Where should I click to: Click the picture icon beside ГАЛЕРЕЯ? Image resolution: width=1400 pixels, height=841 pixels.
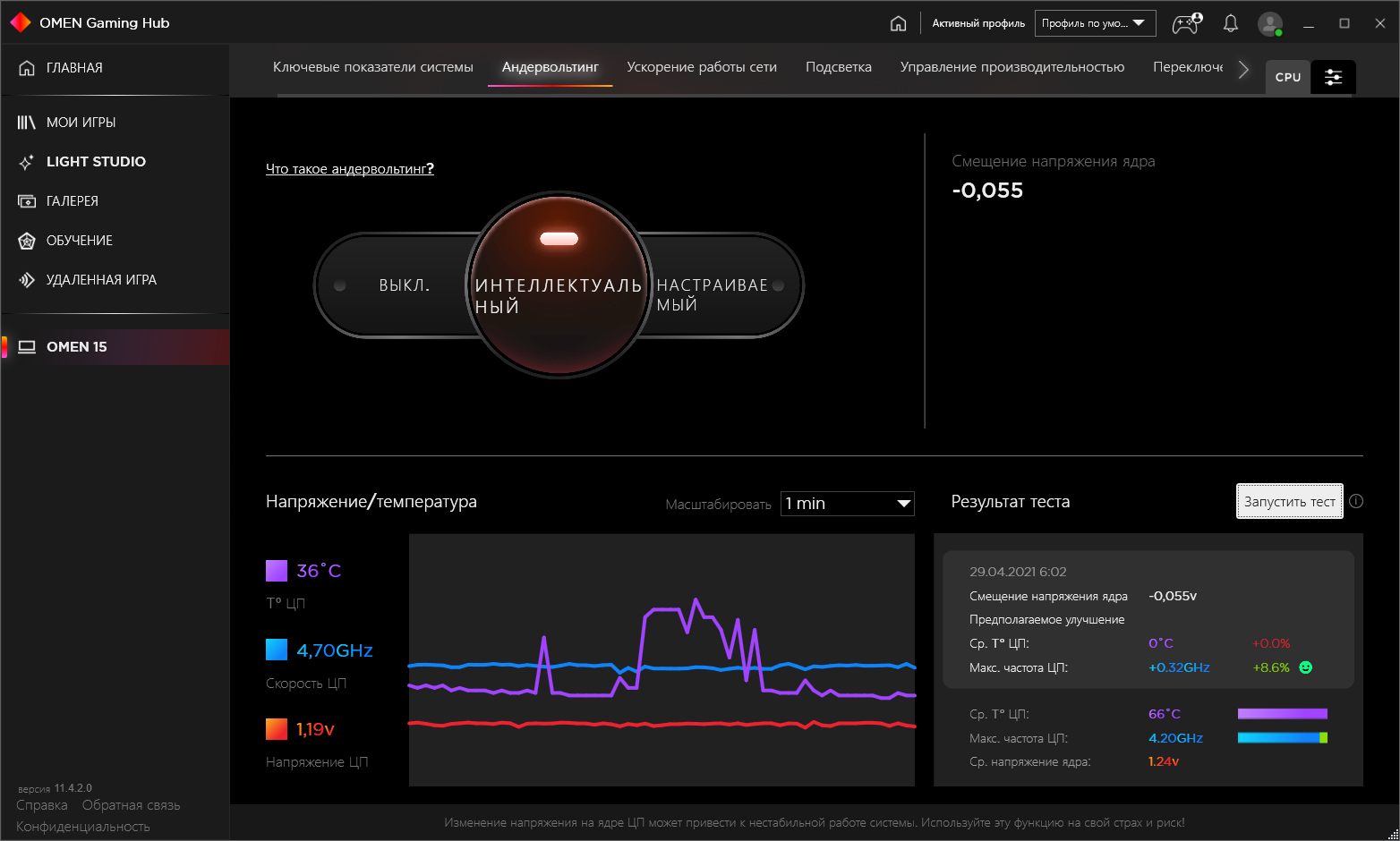27,201
